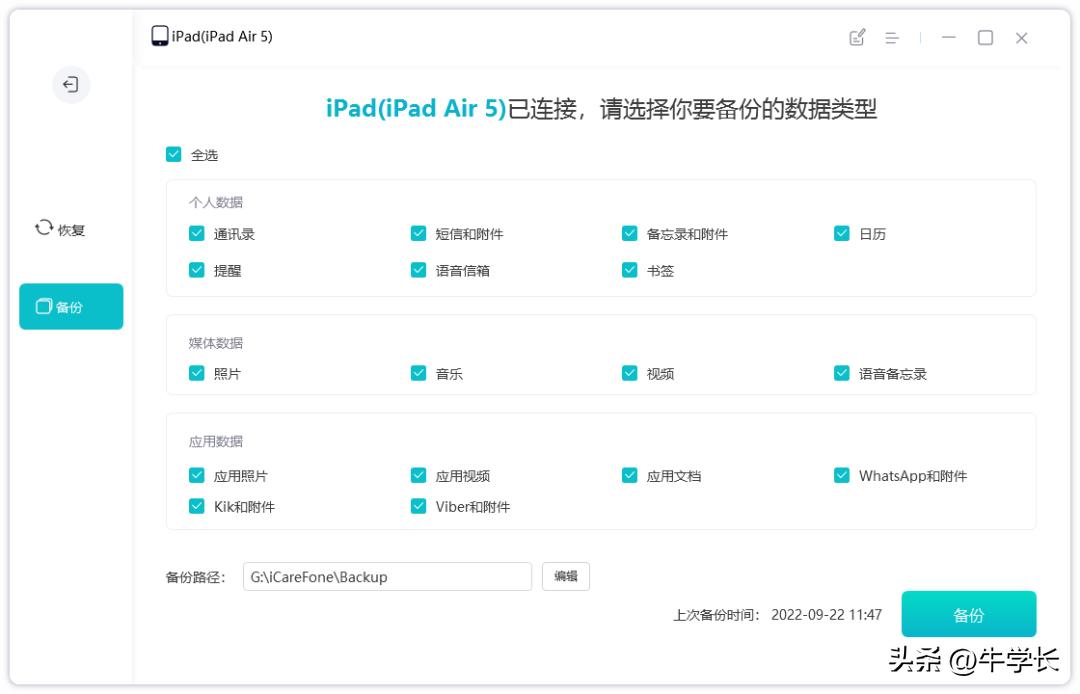This screenshot has width=1080, height=694.
Task: Toggle the 视频 video checkbox
Action: 628,373
